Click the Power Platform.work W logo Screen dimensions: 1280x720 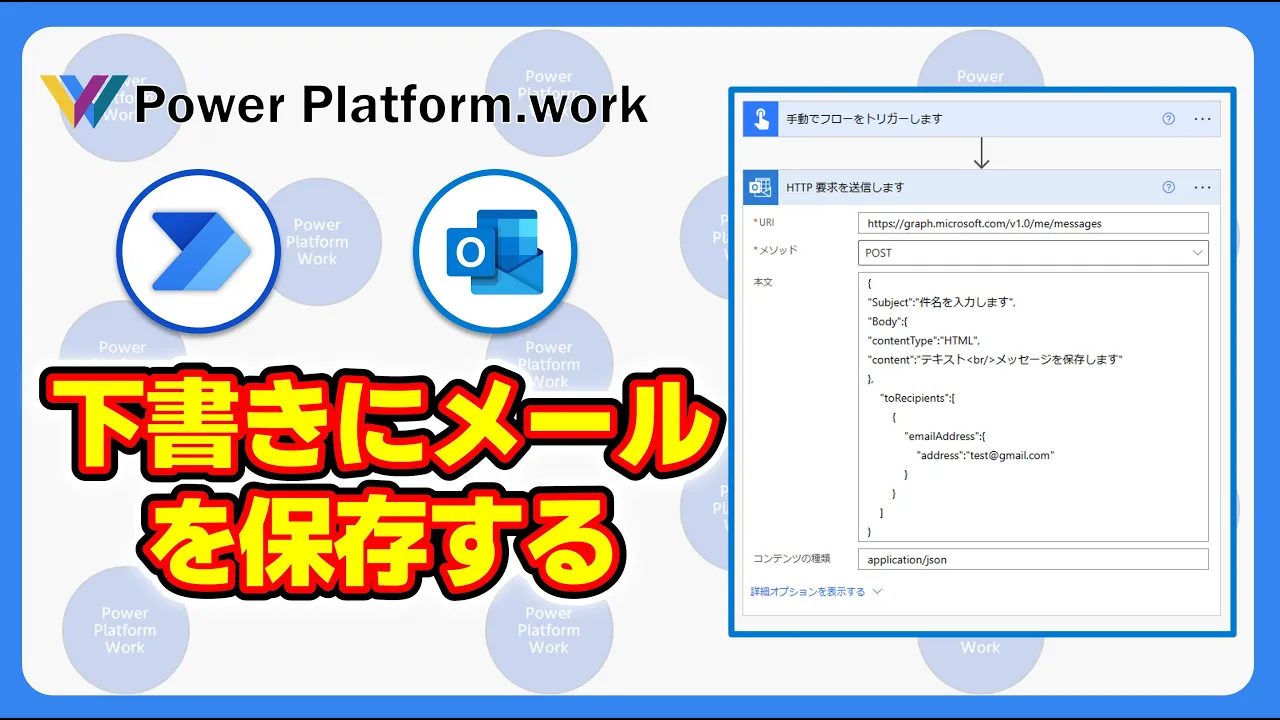(84, 100)
